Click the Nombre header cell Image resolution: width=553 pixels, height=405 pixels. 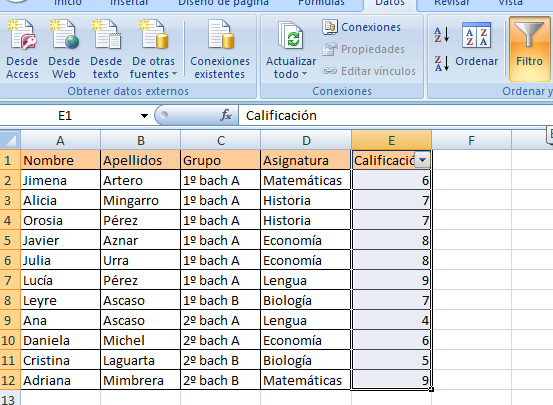pos(61,161)
